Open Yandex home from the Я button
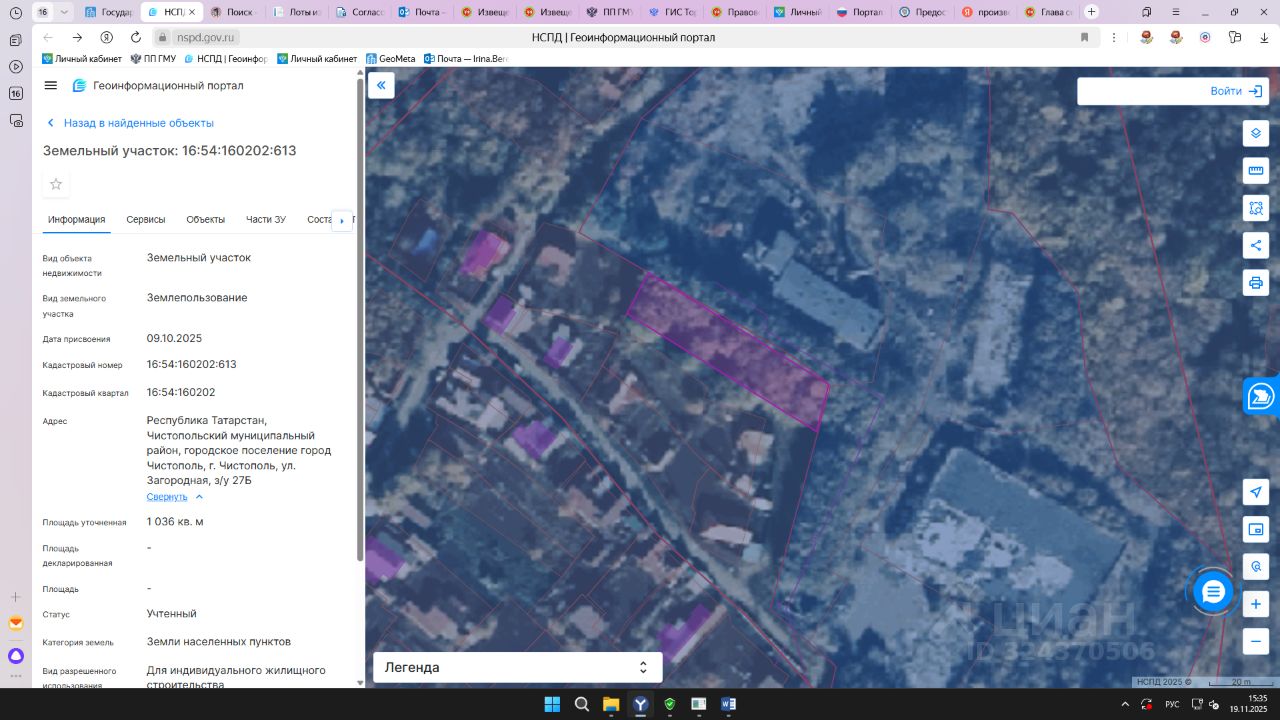 pos(107,37)
